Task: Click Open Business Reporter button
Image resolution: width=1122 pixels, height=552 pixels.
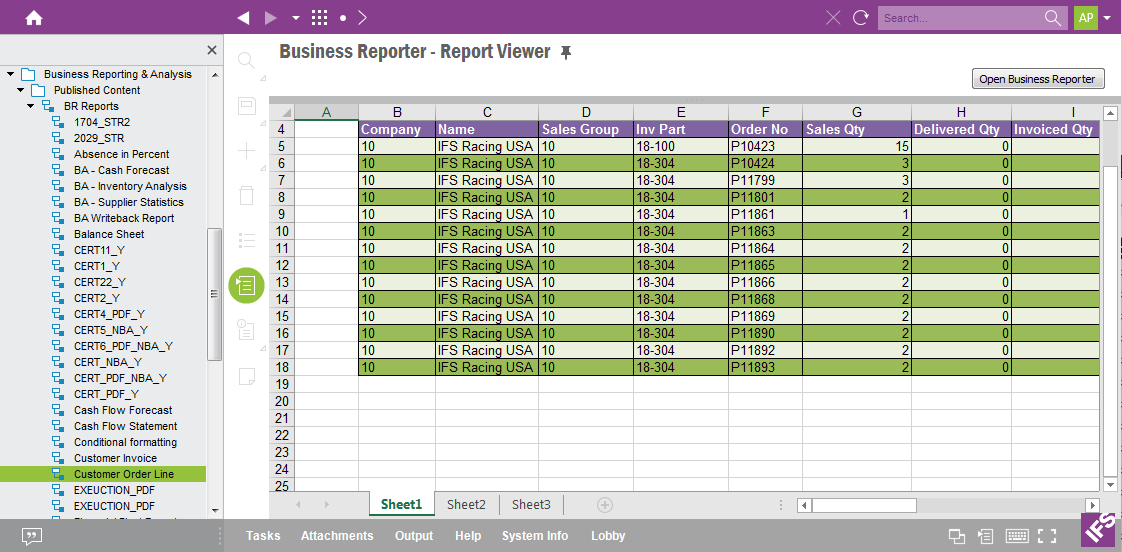Action: [1038, 79]
